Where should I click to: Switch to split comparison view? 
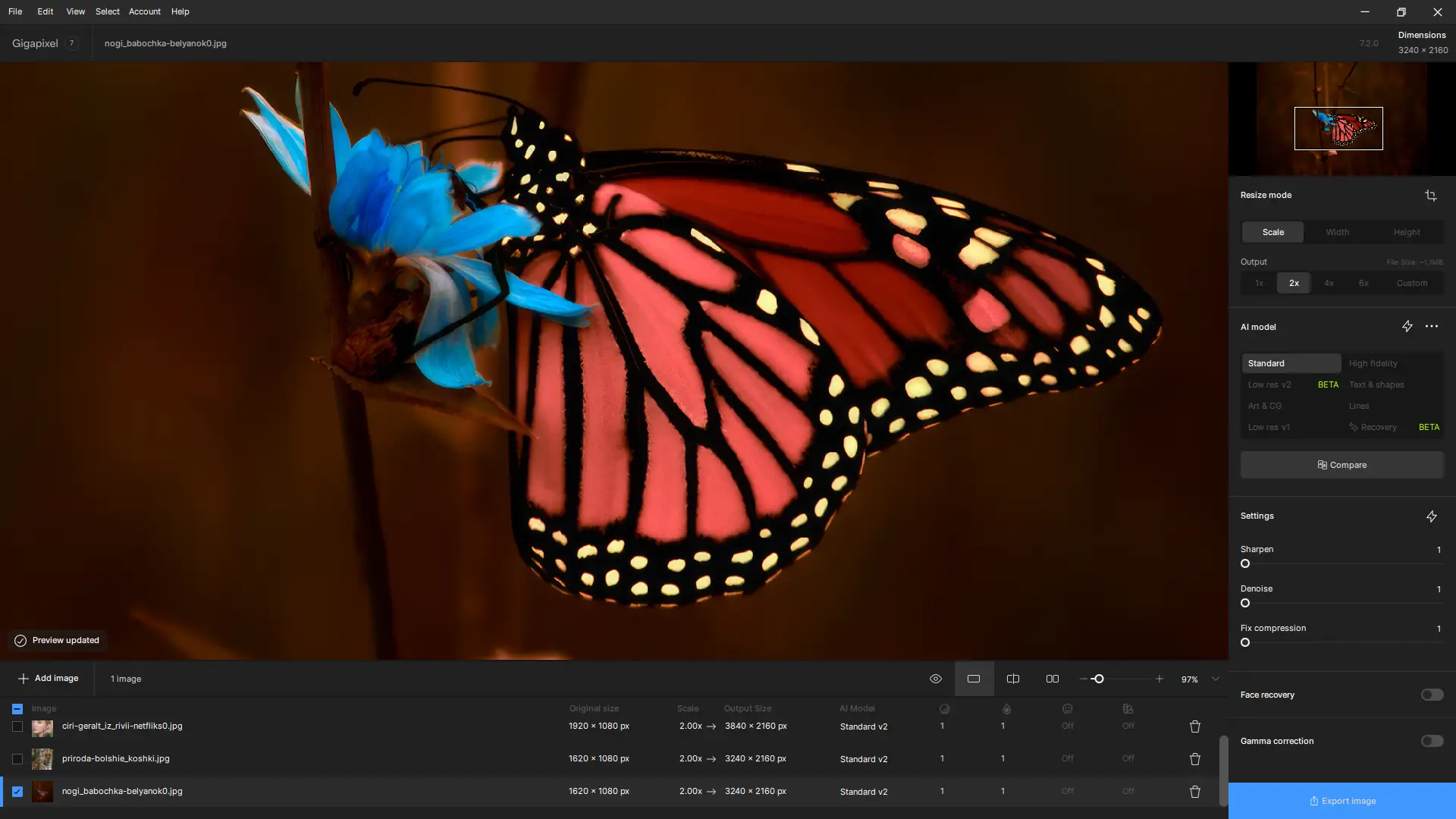click(x=1012, y=679)
